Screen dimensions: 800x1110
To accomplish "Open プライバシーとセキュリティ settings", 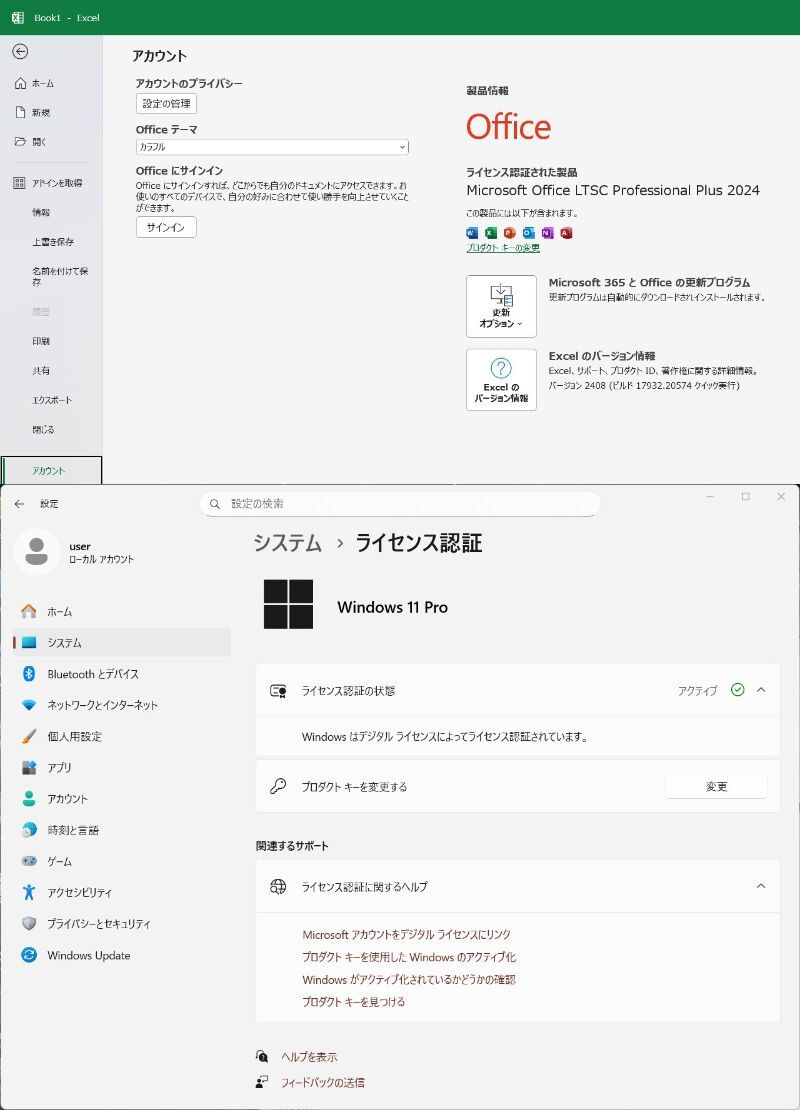I will [122, 924].
